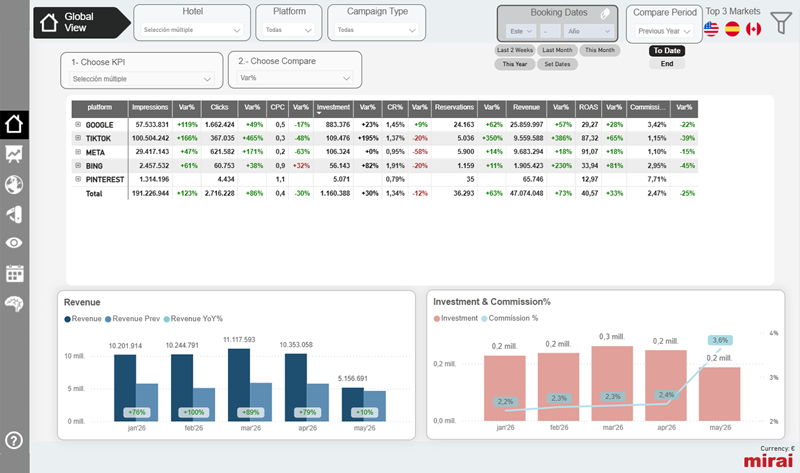The width and height of the screenshot is (800, 473).
Task: Open the eye visibility sidebar page
Action: pyautogui.click(x=14, y=243)
